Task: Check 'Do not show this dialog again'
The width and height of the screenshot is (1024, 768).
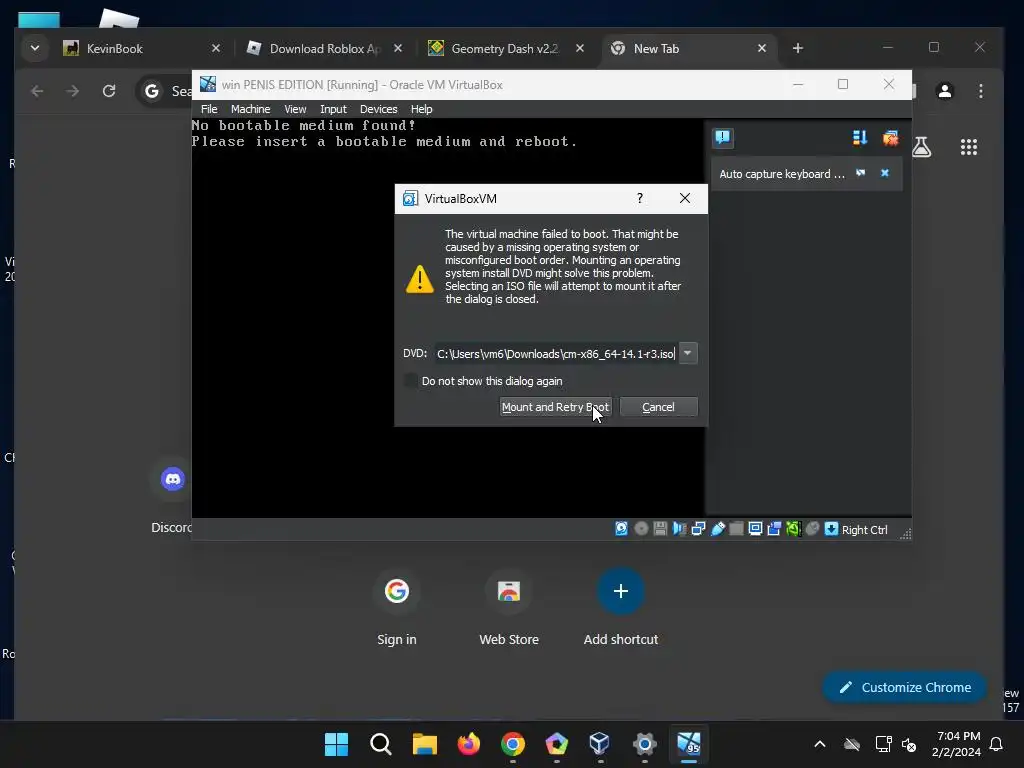Action: coord(411,381)
